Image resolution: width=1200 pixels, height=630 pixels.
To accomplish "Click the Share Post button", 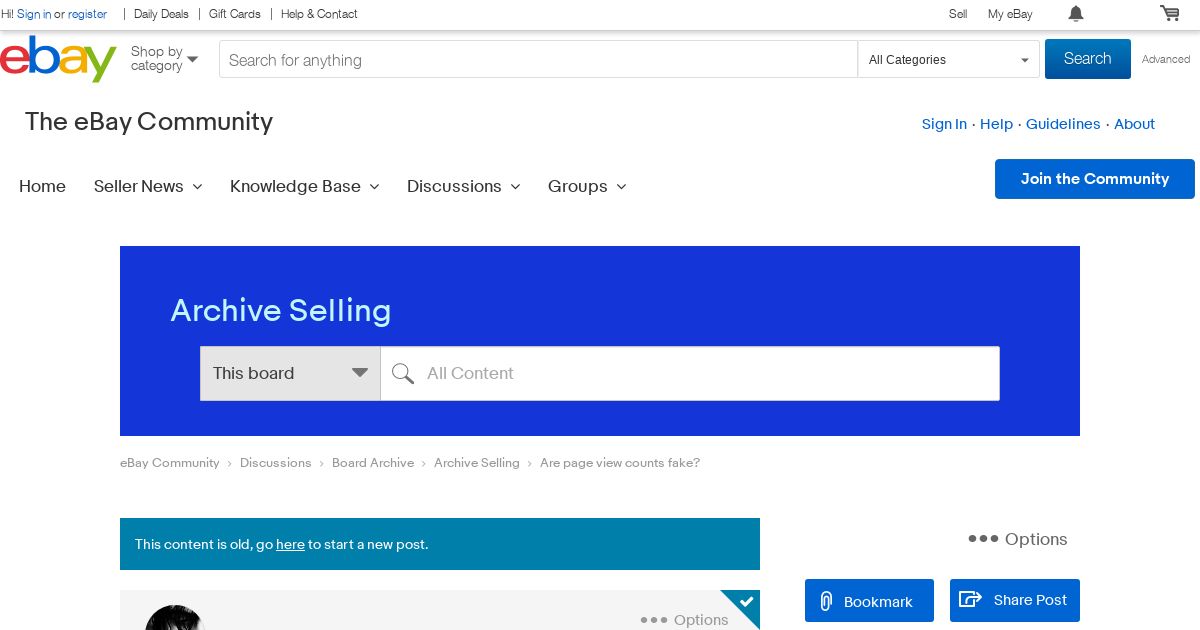I will coord(1015,600).
